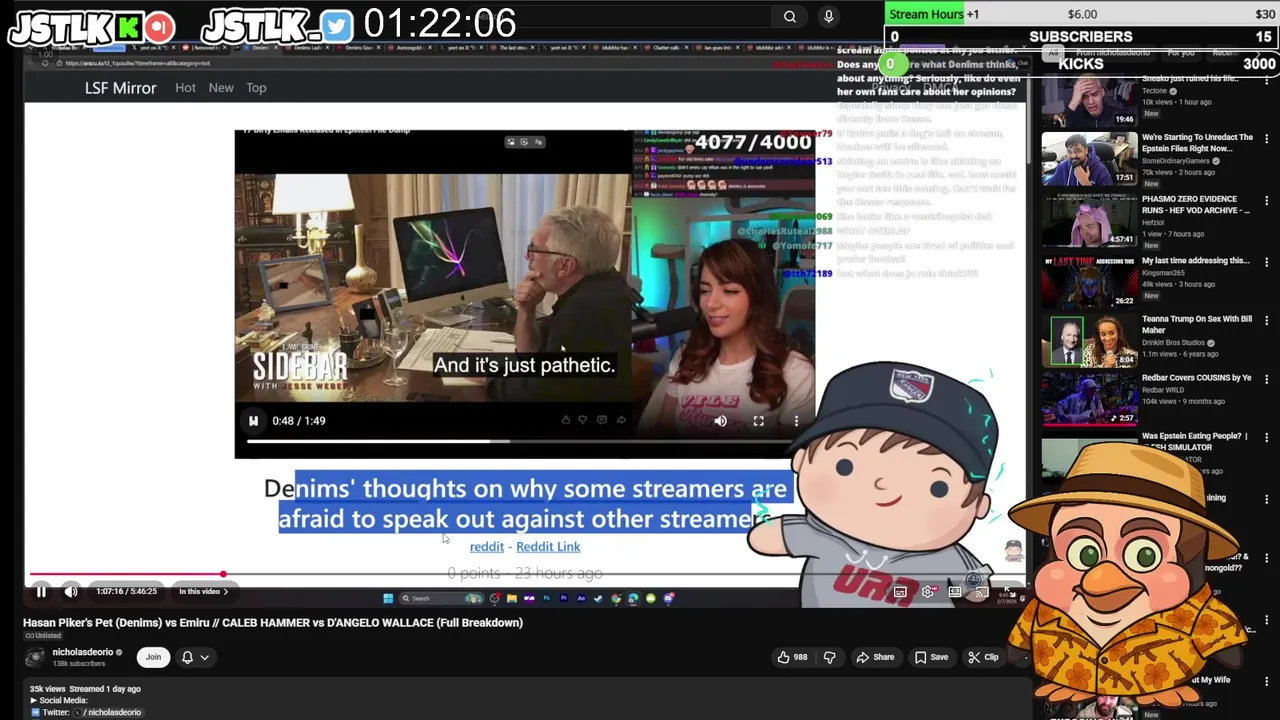
Task: Open the nicholasdeorio channel avatar
Action: tap(35, 657)
